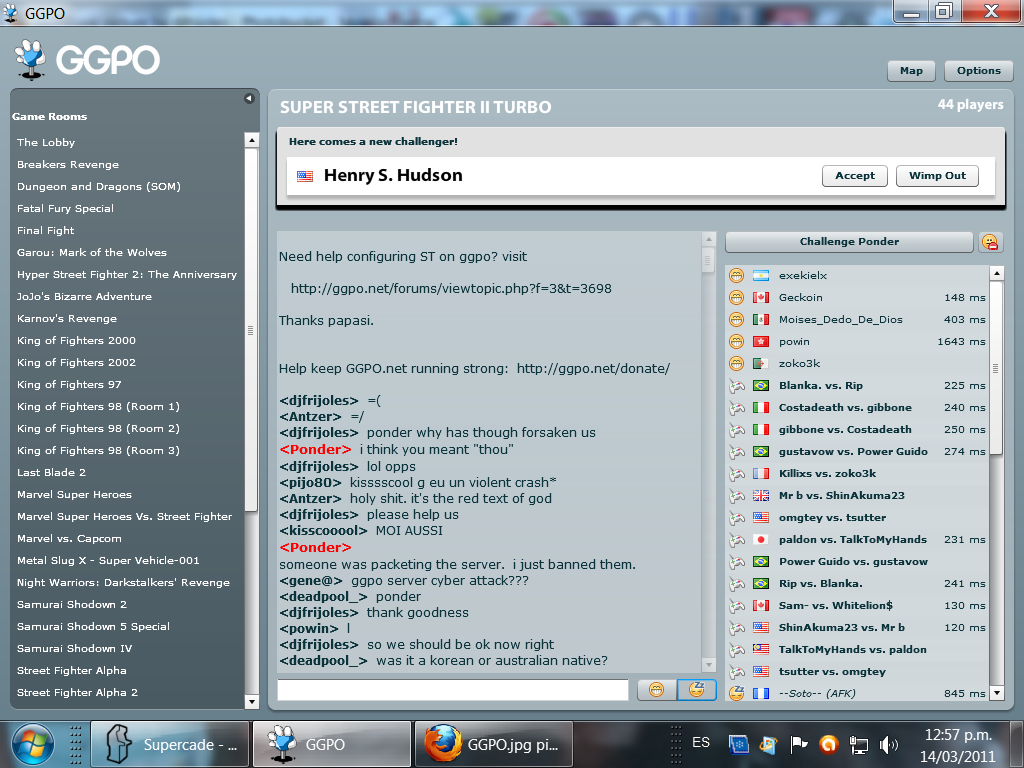Click the Brazil flag beside gustavow vs. Power Guido
The image size is (1024, 768).
761,451
